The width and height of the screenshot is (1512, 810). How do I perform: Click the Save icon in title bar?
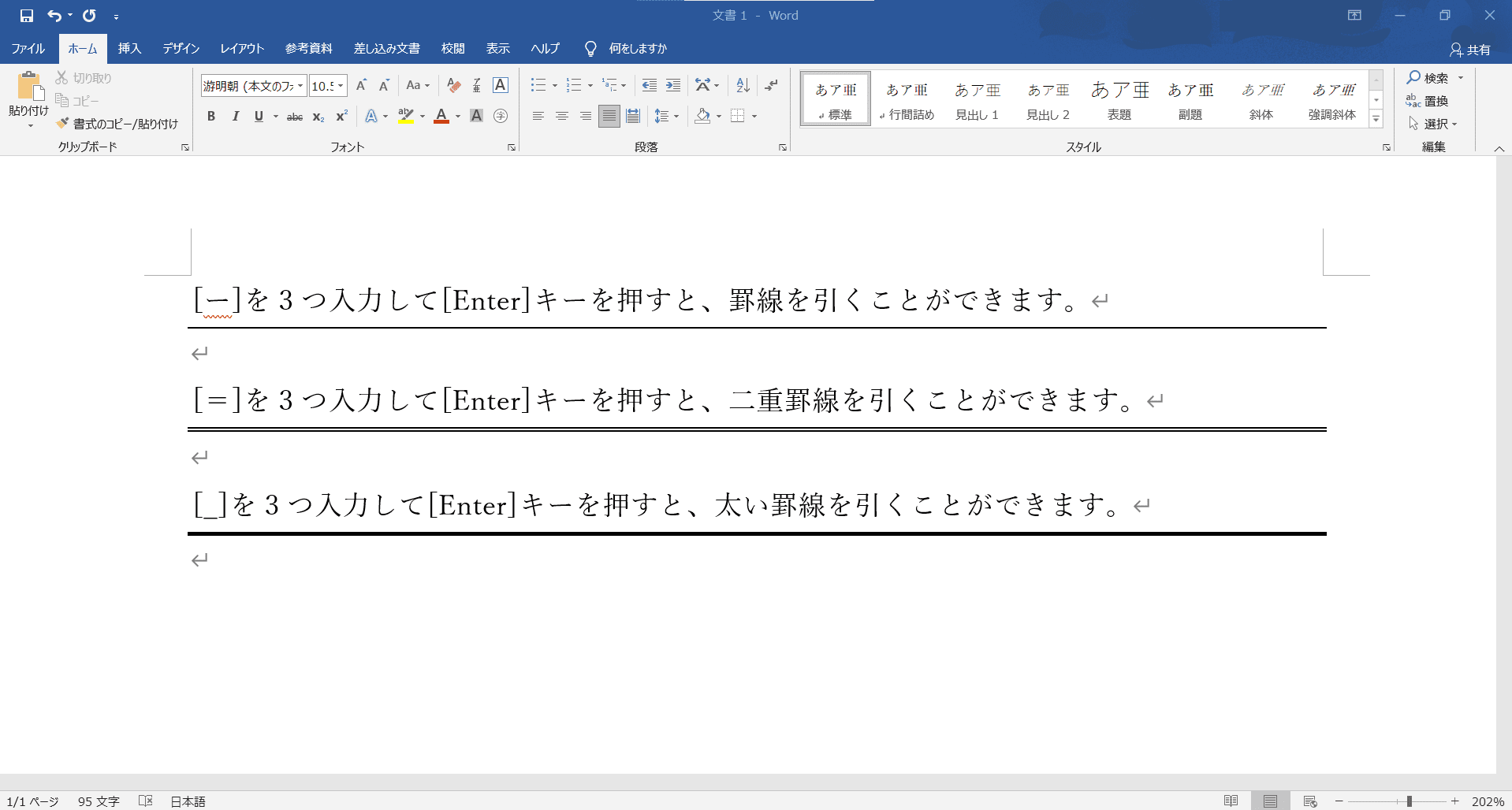point(27,16)
